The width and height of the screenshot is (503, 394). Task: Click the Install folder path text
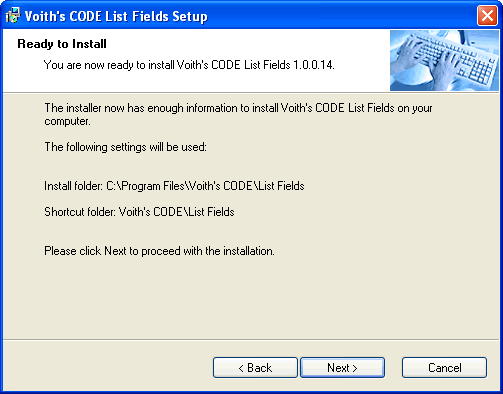pos(174,186)
